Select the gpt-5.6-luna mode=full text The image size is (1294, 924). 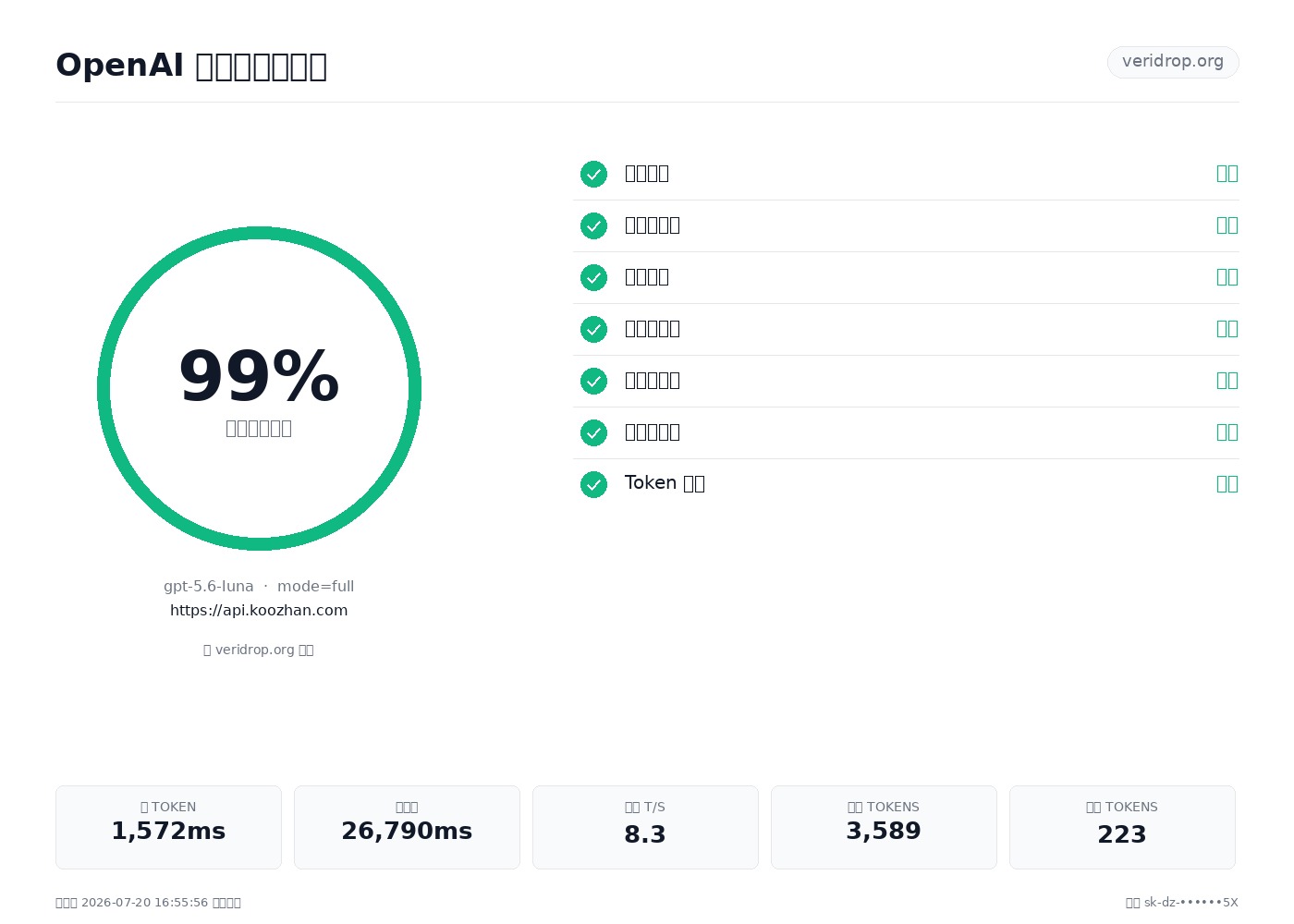(259, 587)
